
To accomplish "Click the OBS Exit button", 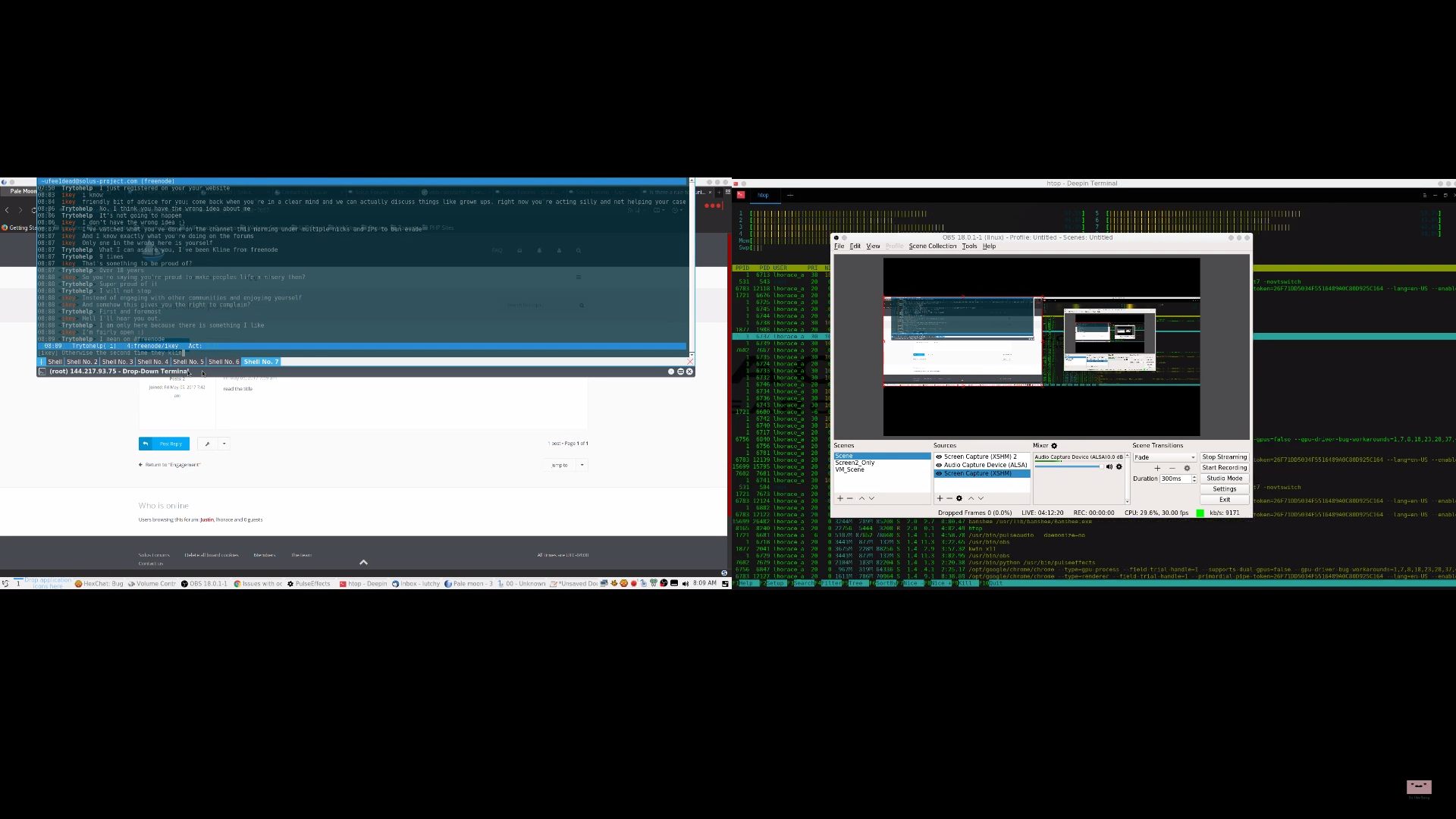I will 1224,500.
